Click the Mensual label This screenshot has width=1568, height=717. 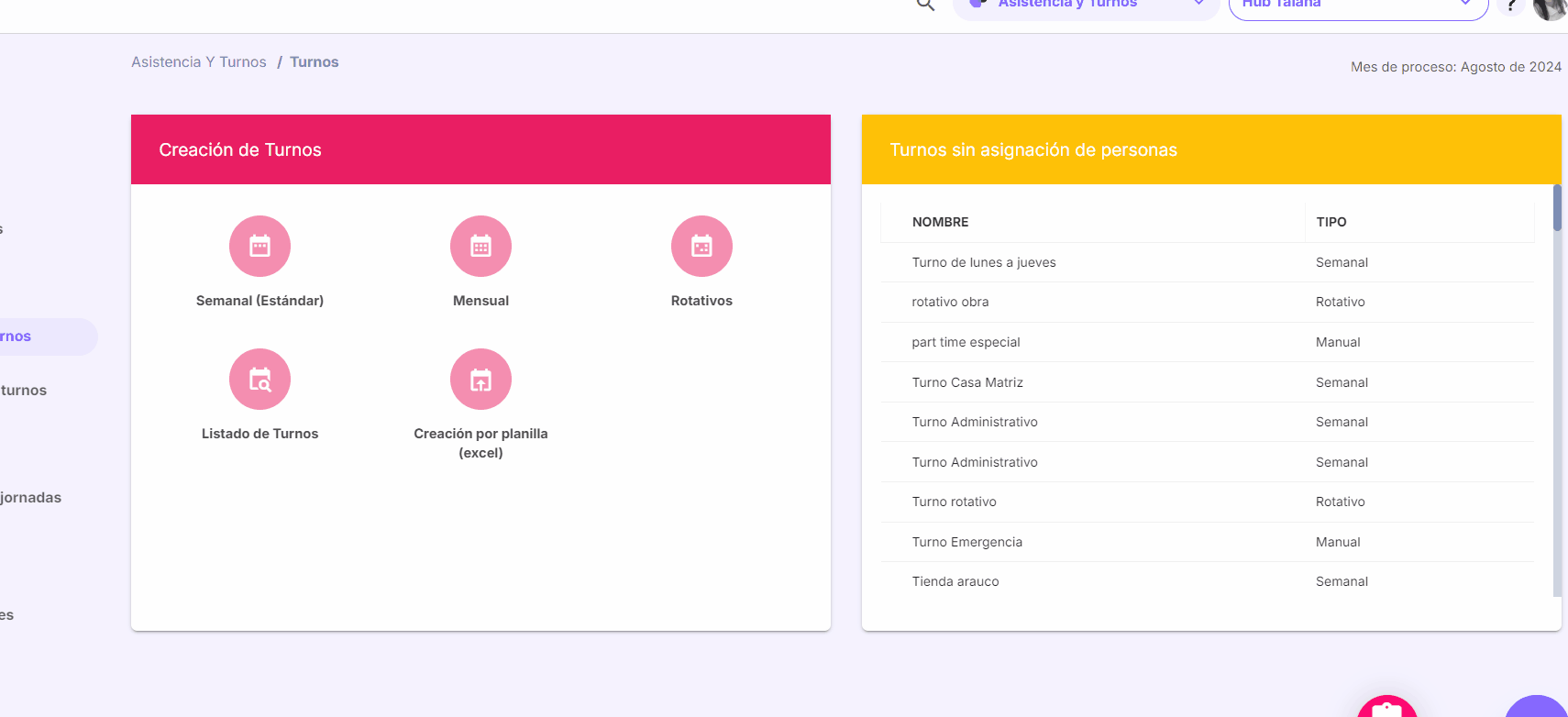(480, 301)
